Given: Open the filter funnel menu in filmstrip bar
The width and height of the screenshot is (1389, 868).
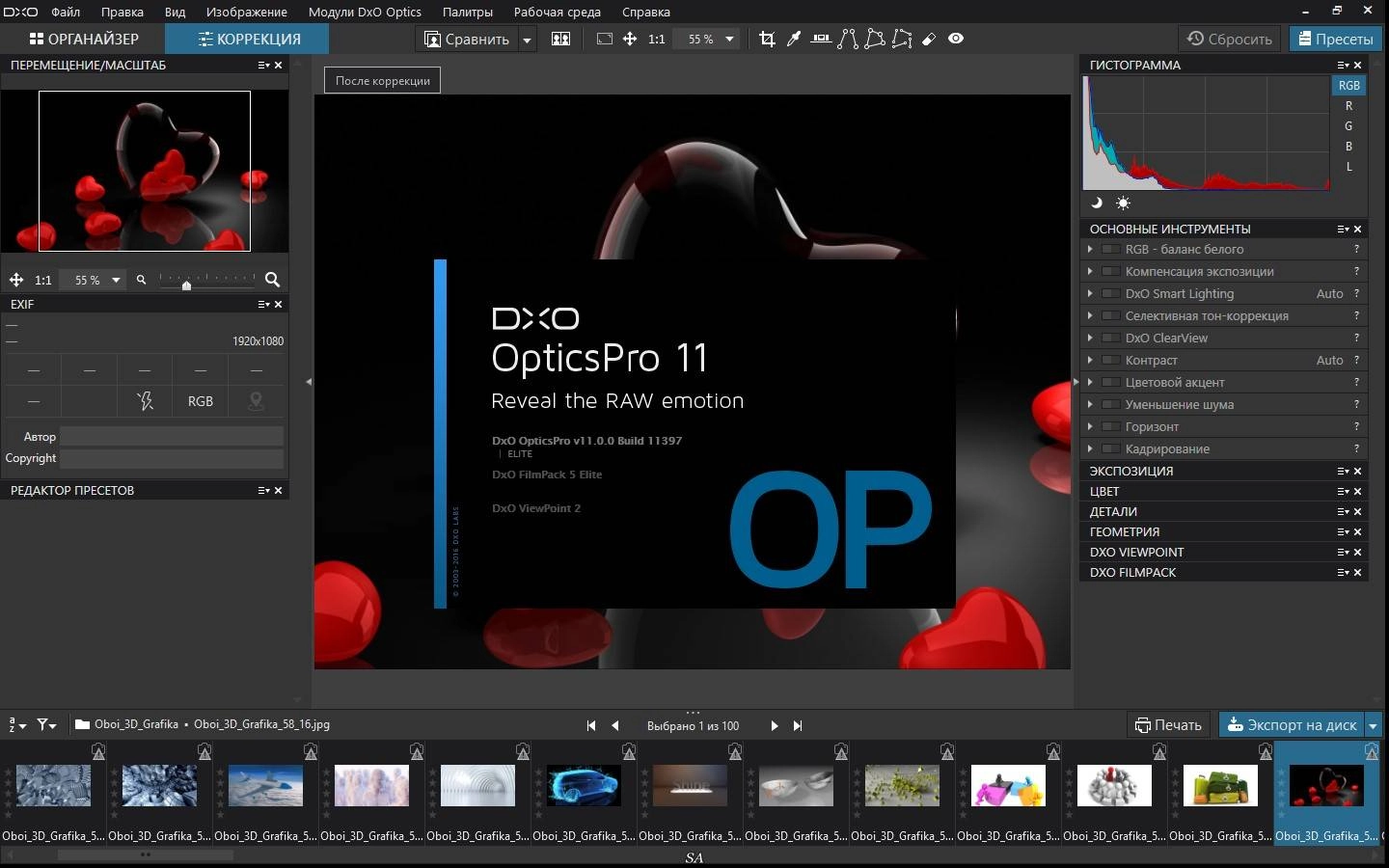Looking at the screenshot, I should [46, 724].
